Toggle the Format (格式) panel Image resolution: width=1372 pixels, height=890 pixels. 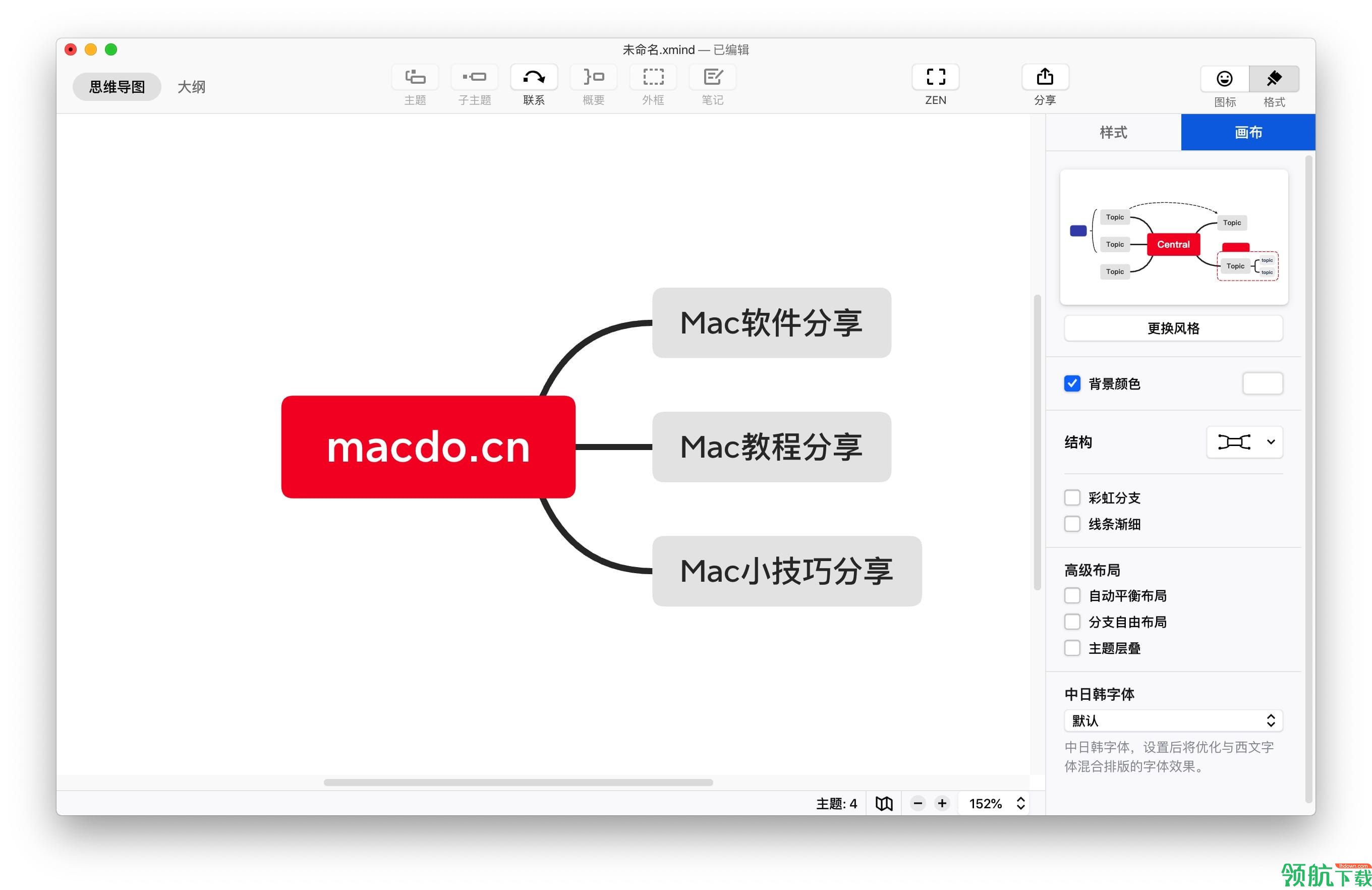click(1274, 78)
